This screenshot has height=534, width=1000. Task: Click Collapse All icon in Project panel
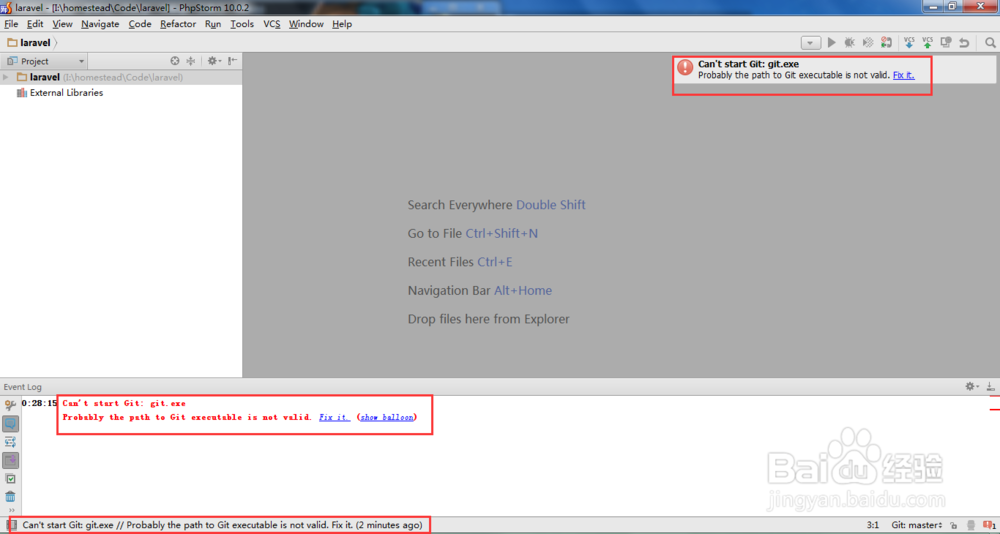coord(190,61)
